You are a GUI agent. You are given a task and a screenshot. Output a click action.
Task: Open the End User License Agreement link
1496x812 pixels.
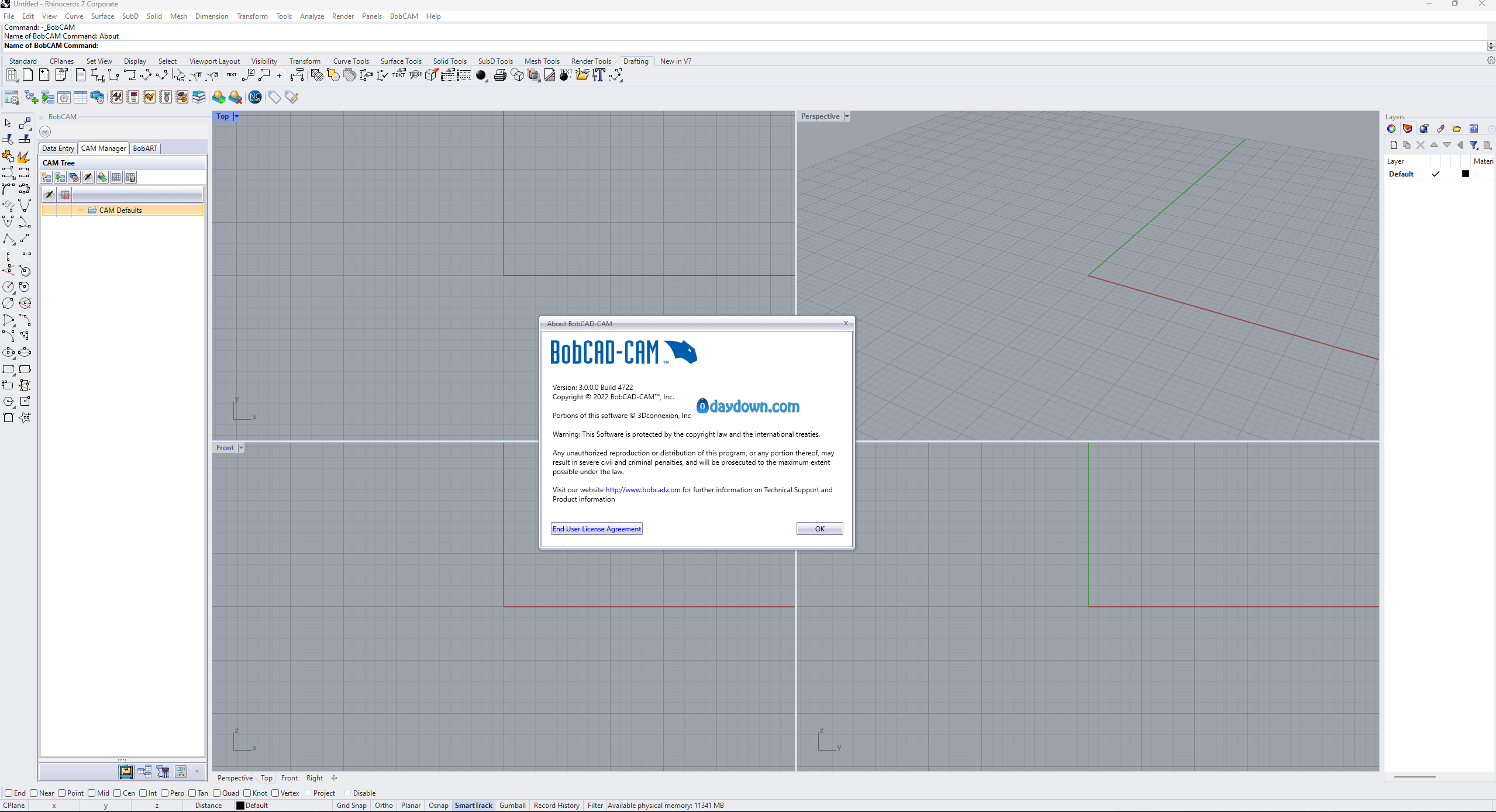click(597, 528)
